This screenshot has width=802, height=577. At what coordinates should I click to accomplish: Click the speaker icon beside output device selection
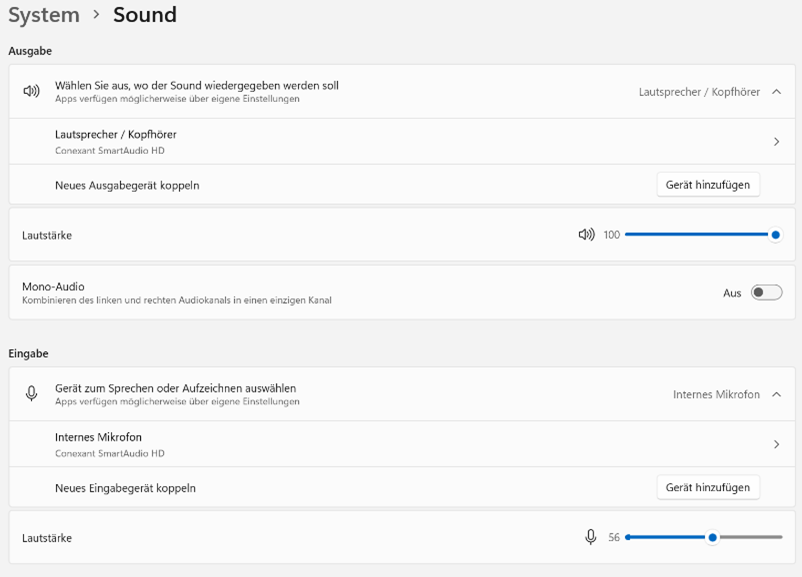pos(31,91)
